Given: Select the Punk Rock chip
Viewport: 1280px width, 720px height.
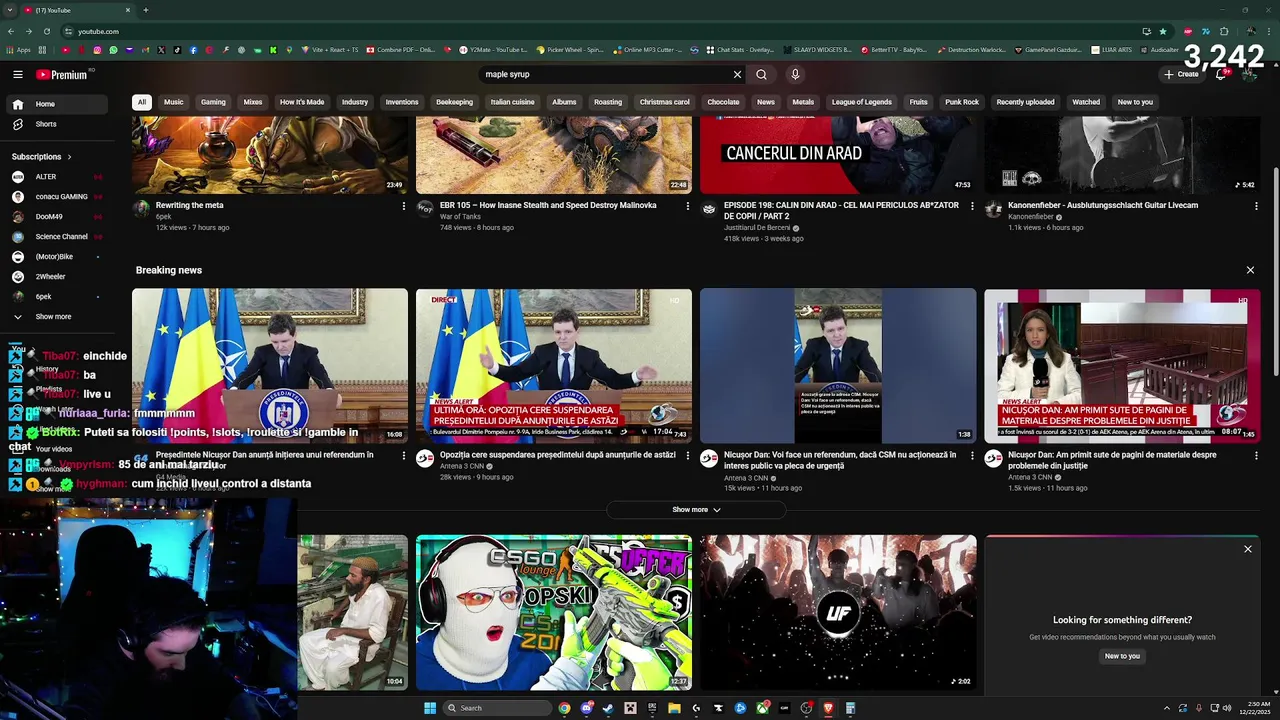Looking at the screenshot, I should (x=962, y=102).
